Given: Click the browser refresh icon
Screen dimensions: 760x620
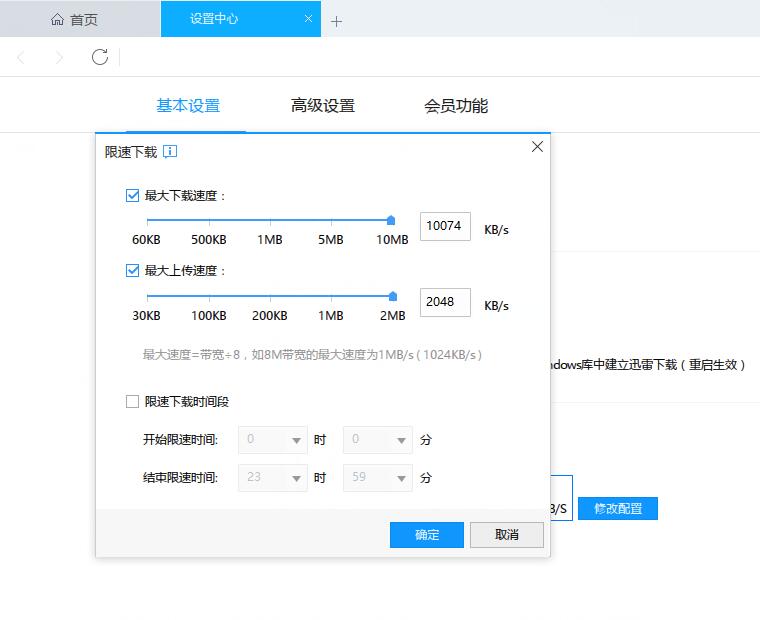Looking at the screenshot, I should coord(100,57).
